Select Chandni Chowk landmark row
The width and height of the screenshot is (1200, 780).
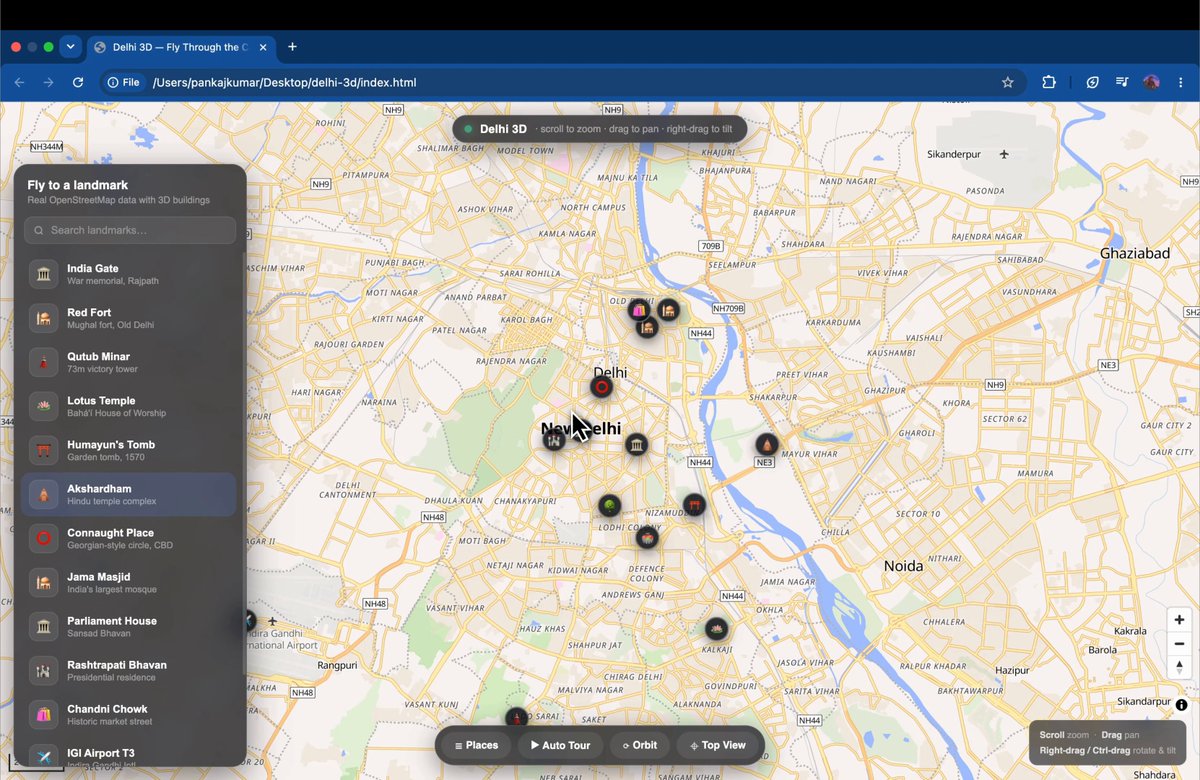click(x=129, y=714)
